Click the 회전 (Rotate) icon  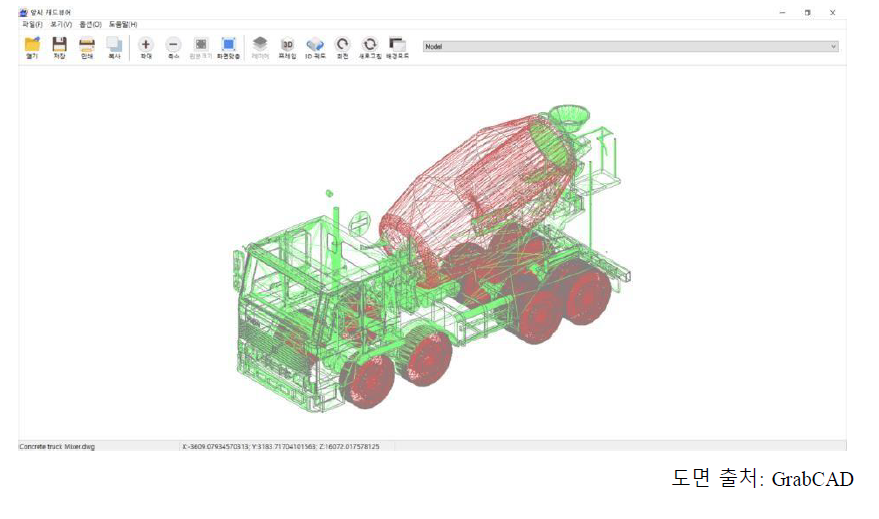[x=342, y=44]
